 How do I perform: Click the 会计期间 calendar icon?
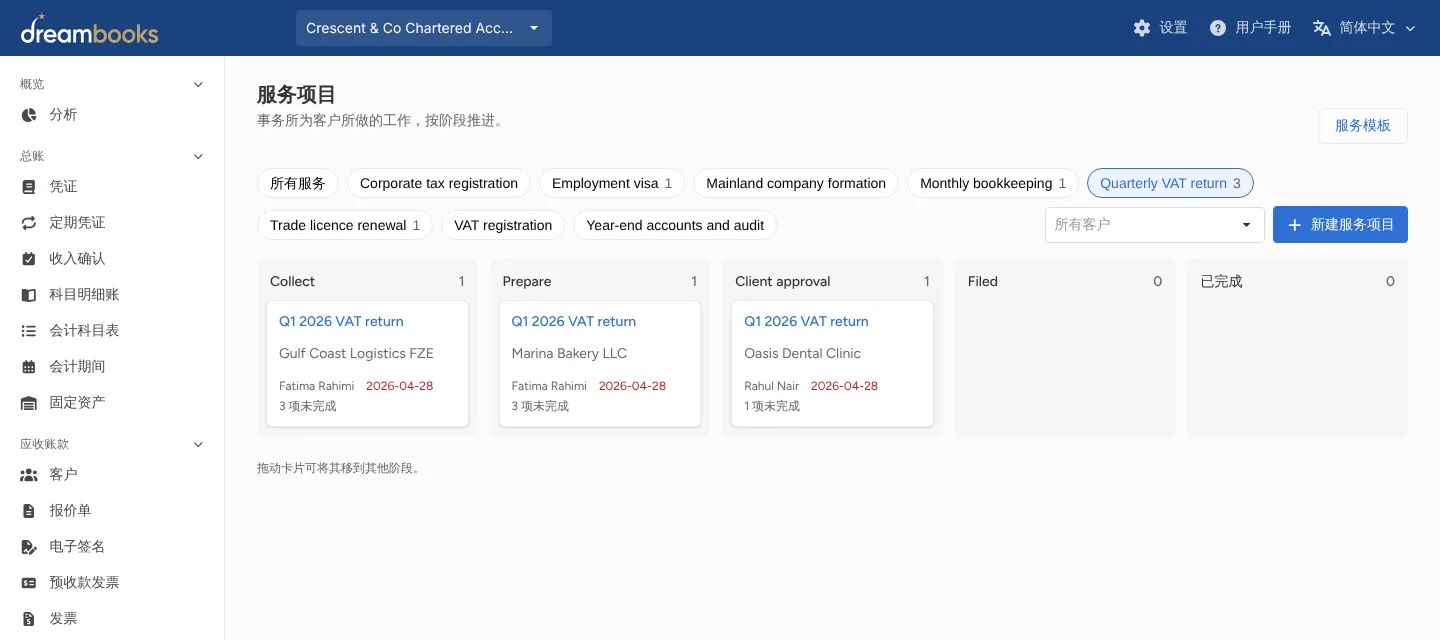tap(29, 367)
